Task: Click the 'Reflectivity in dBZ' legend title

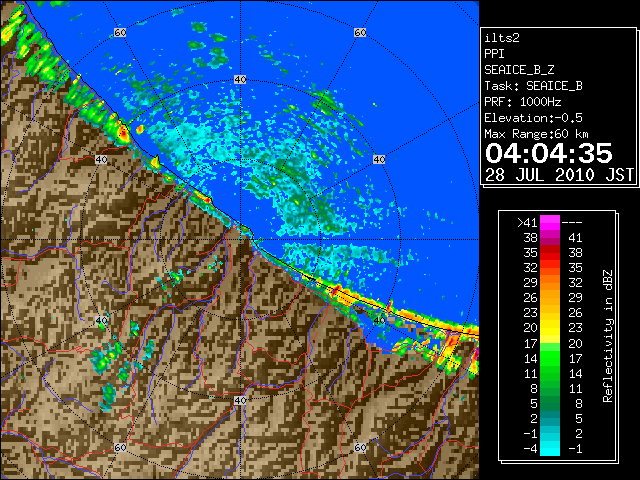Action: (x=608, y=336)
